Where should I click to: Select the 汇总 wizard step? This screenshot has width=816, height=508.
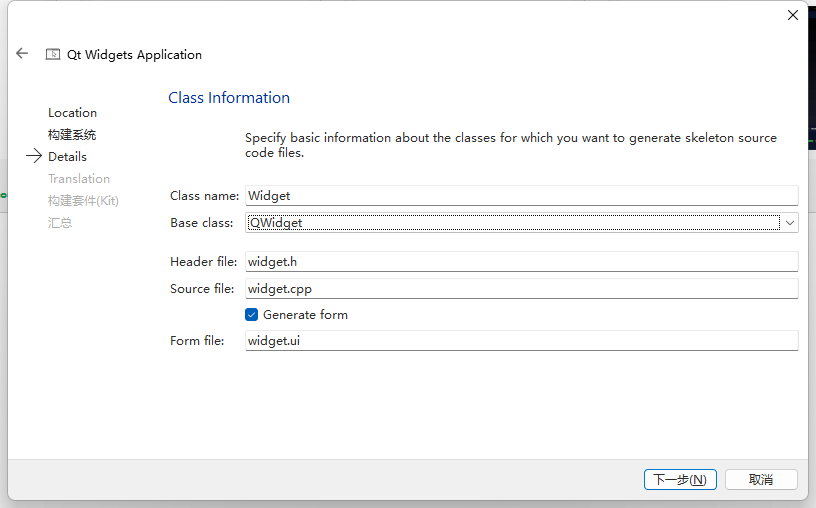click(x=60, y=223)
